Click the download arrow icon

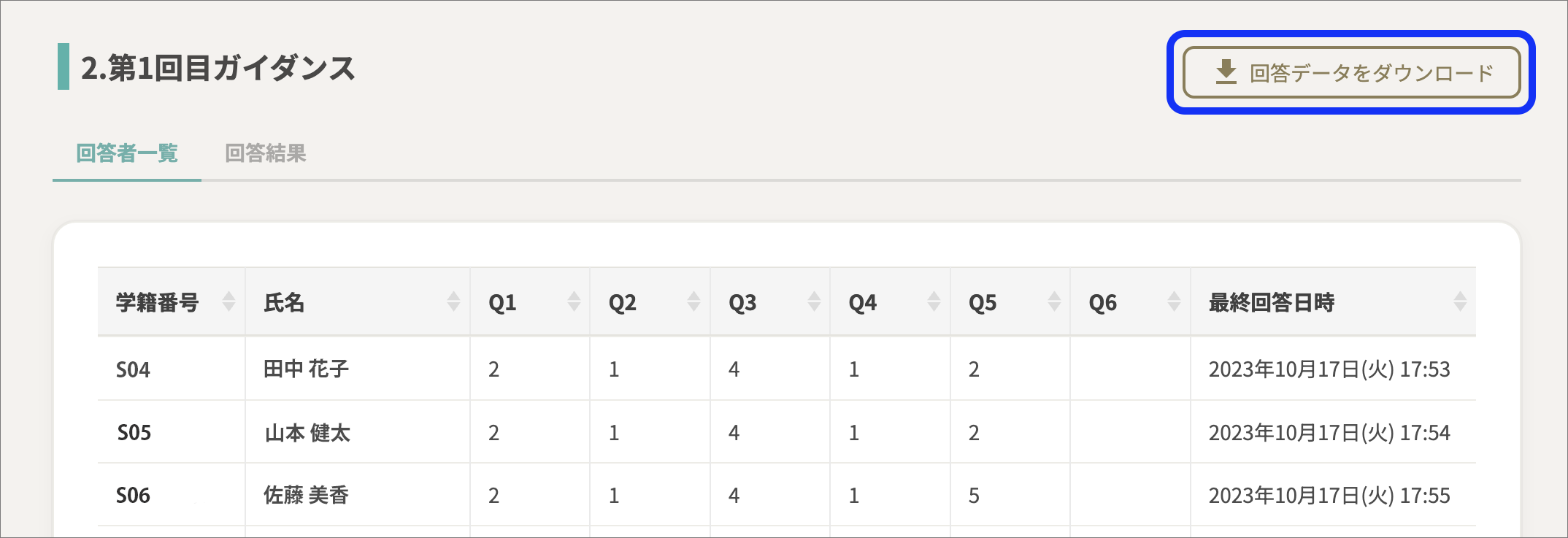(1226, 72)
